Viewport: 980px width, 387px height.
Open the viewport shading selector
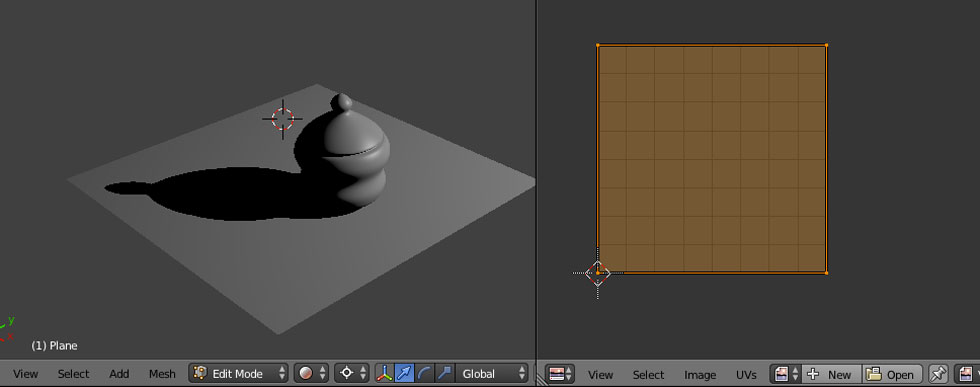click(x=311, y=374)
